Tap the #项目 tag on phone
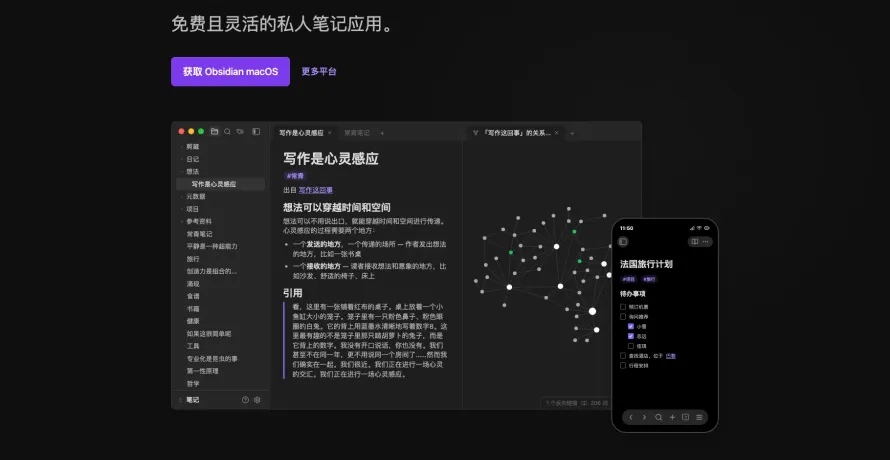 tap(628, 279)
